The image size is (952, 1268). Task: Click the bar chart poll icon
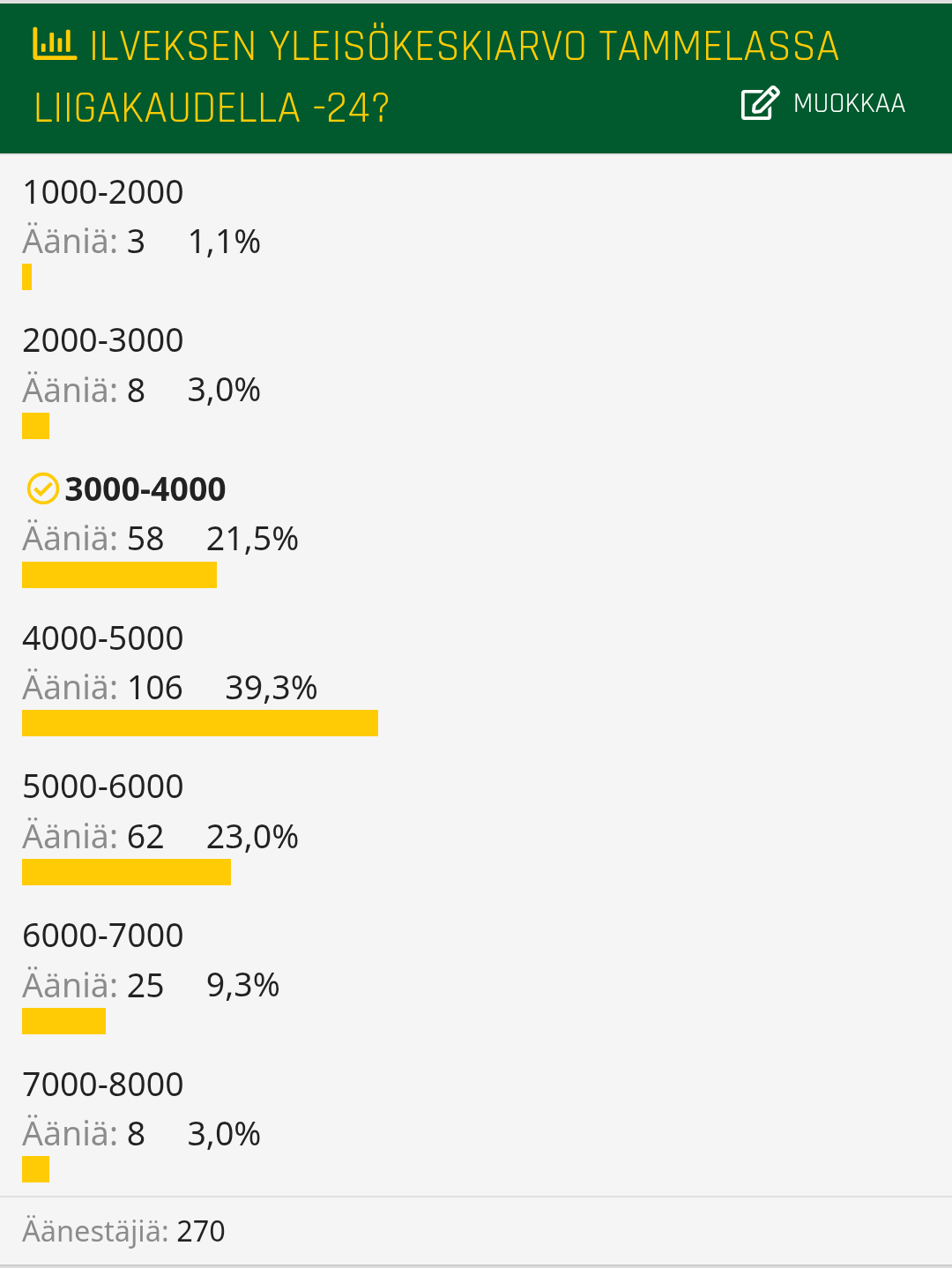click(x=55, y=44)
